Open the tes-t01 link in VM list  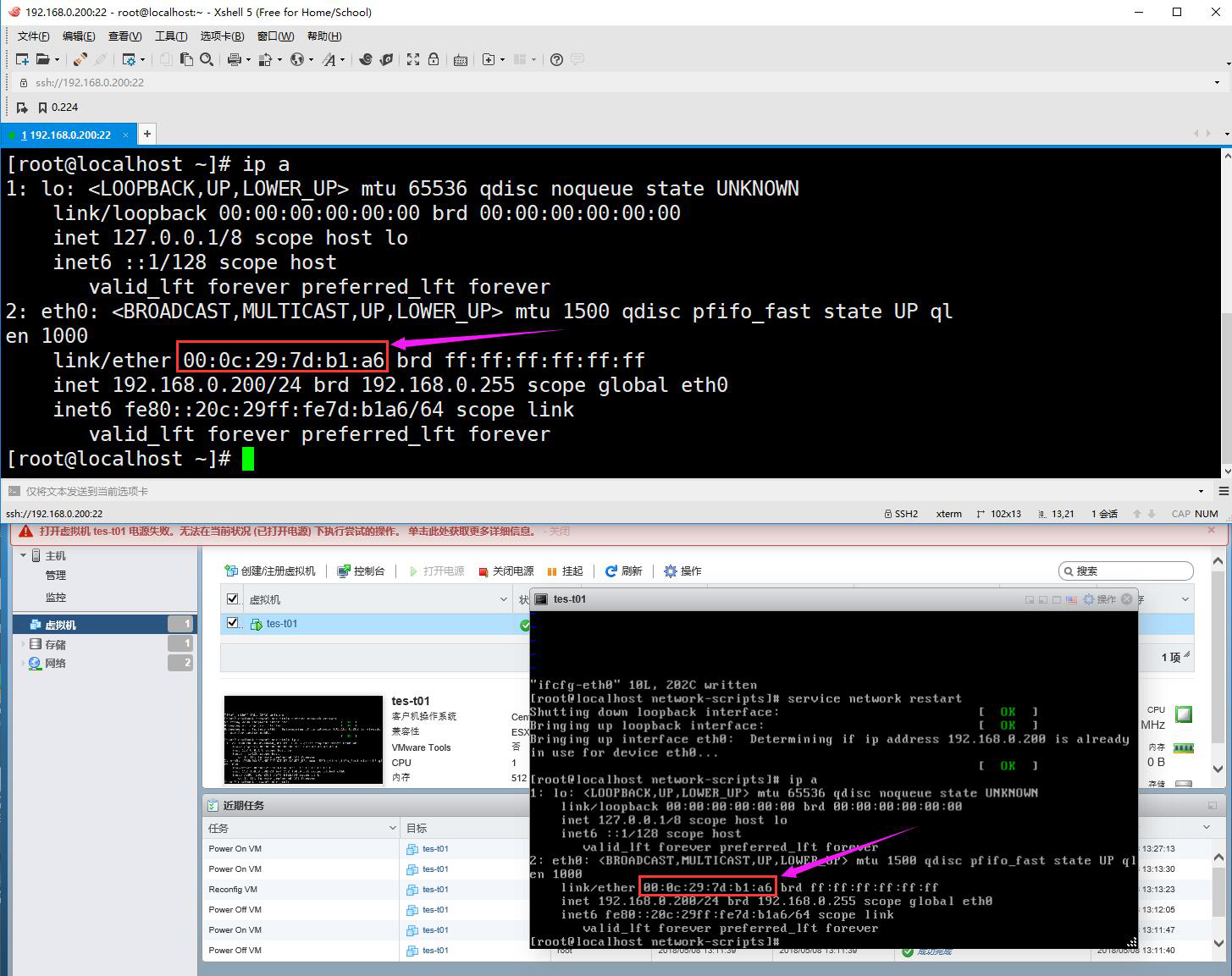point(282,624)
